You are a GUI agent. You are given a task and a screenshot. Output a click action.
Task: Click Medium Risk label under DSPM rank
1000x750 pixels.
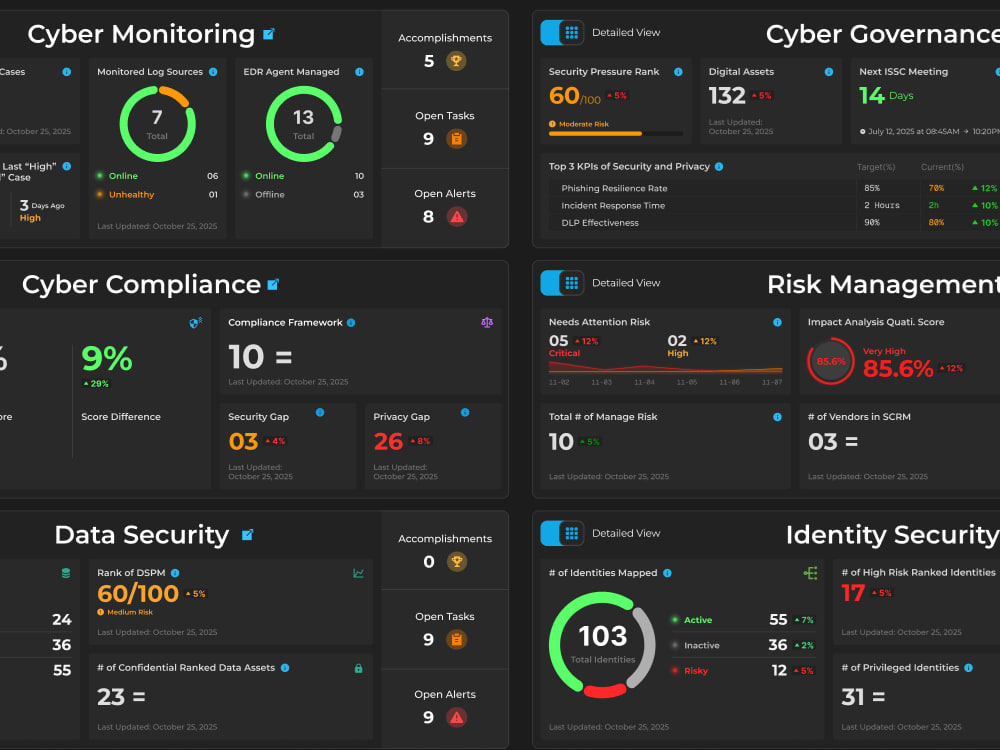[130, 612]
